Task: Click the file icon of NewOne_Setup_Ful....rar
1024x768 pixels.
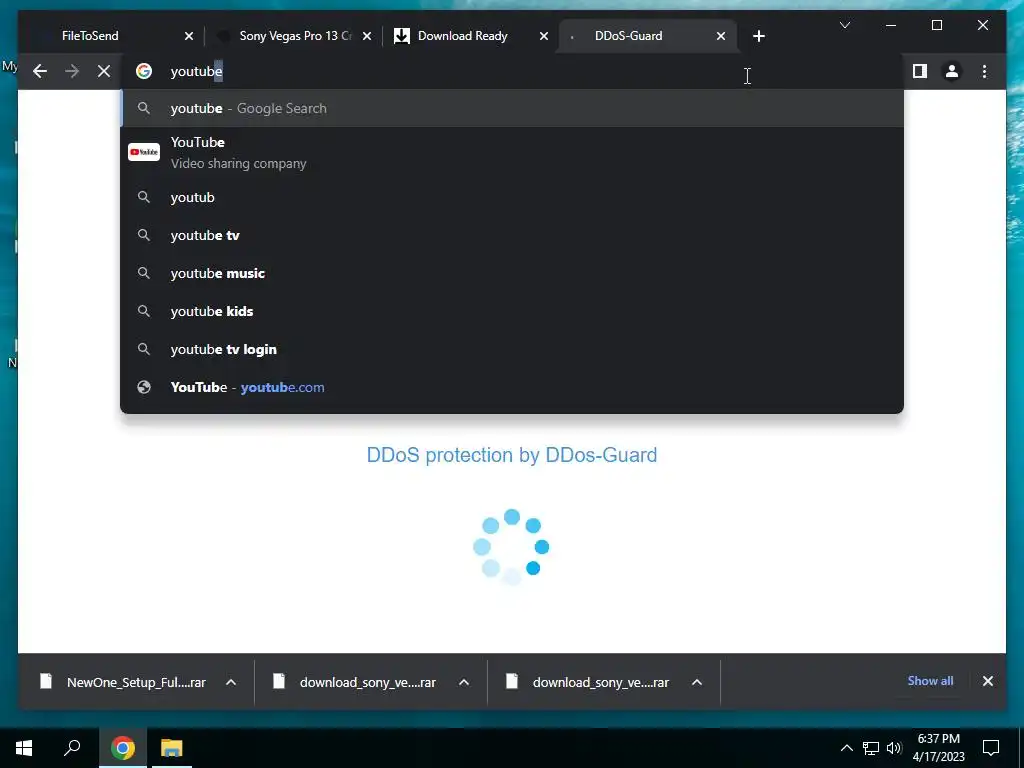Action: tap(46, 682)
